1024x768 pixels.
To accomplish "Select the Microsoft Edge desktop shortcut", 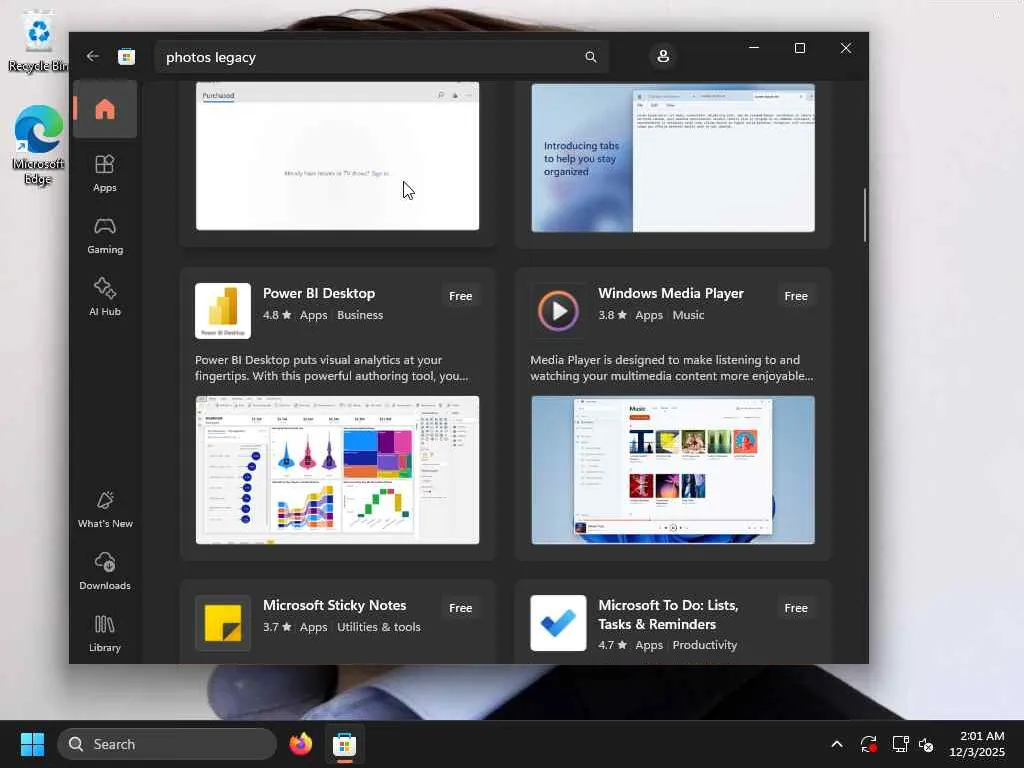I will (38, 145).
